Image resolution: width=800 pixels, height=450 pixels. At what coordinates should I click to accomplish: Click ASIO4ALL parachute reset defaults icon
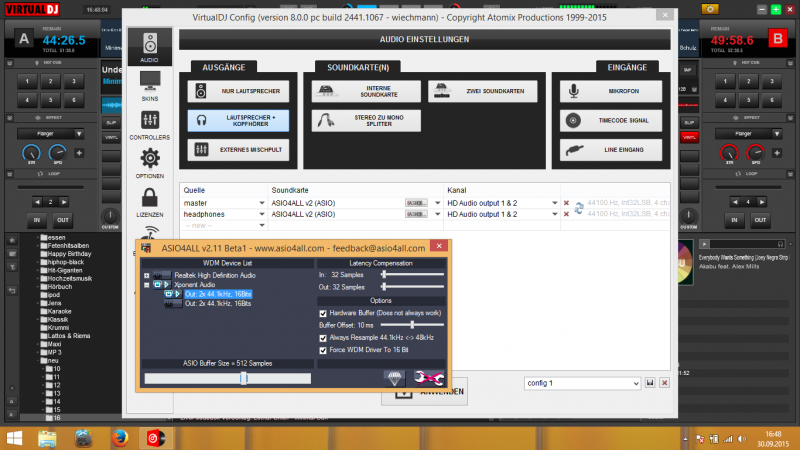tap(394, 378)
